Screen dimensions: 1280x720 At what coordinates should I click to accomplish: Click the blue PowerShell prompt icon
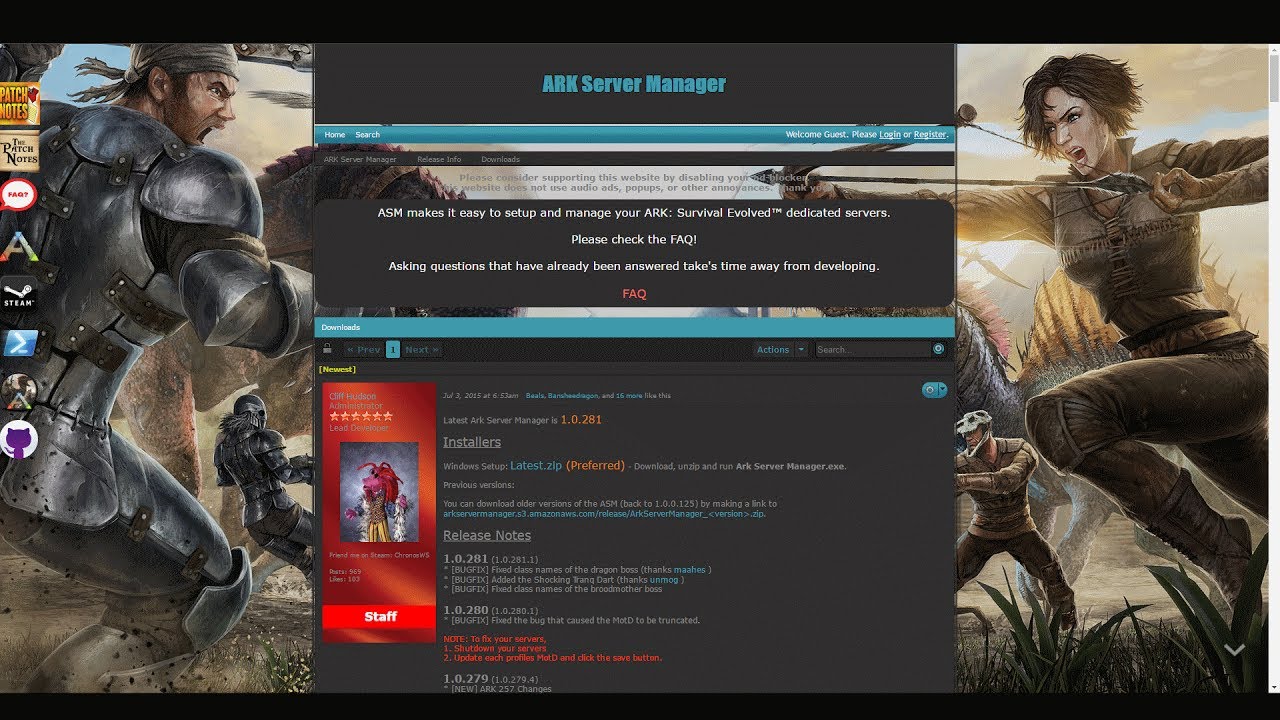(x=19, y=343)
